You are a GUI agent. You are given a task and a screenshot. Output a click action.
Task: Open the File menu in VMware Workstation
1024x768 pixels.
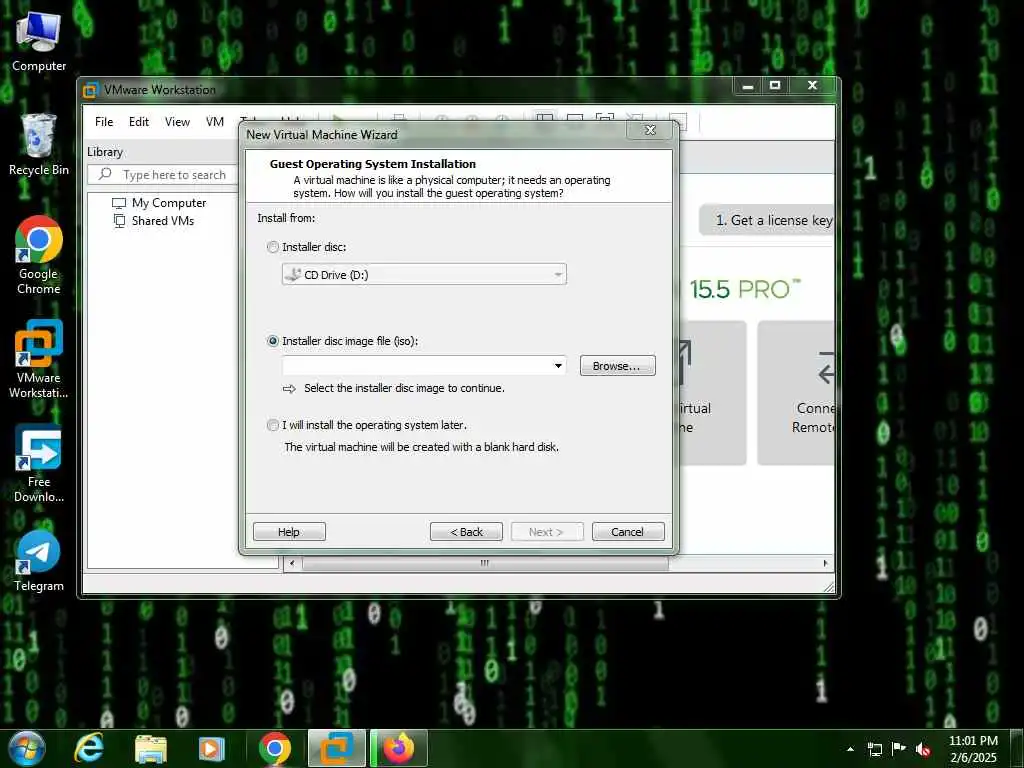coord(104,121)
